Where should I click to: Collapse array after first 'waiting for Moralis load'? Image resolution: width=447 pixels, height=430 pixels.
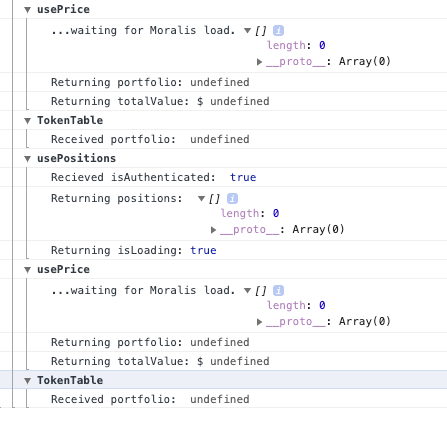coord(247,31)
